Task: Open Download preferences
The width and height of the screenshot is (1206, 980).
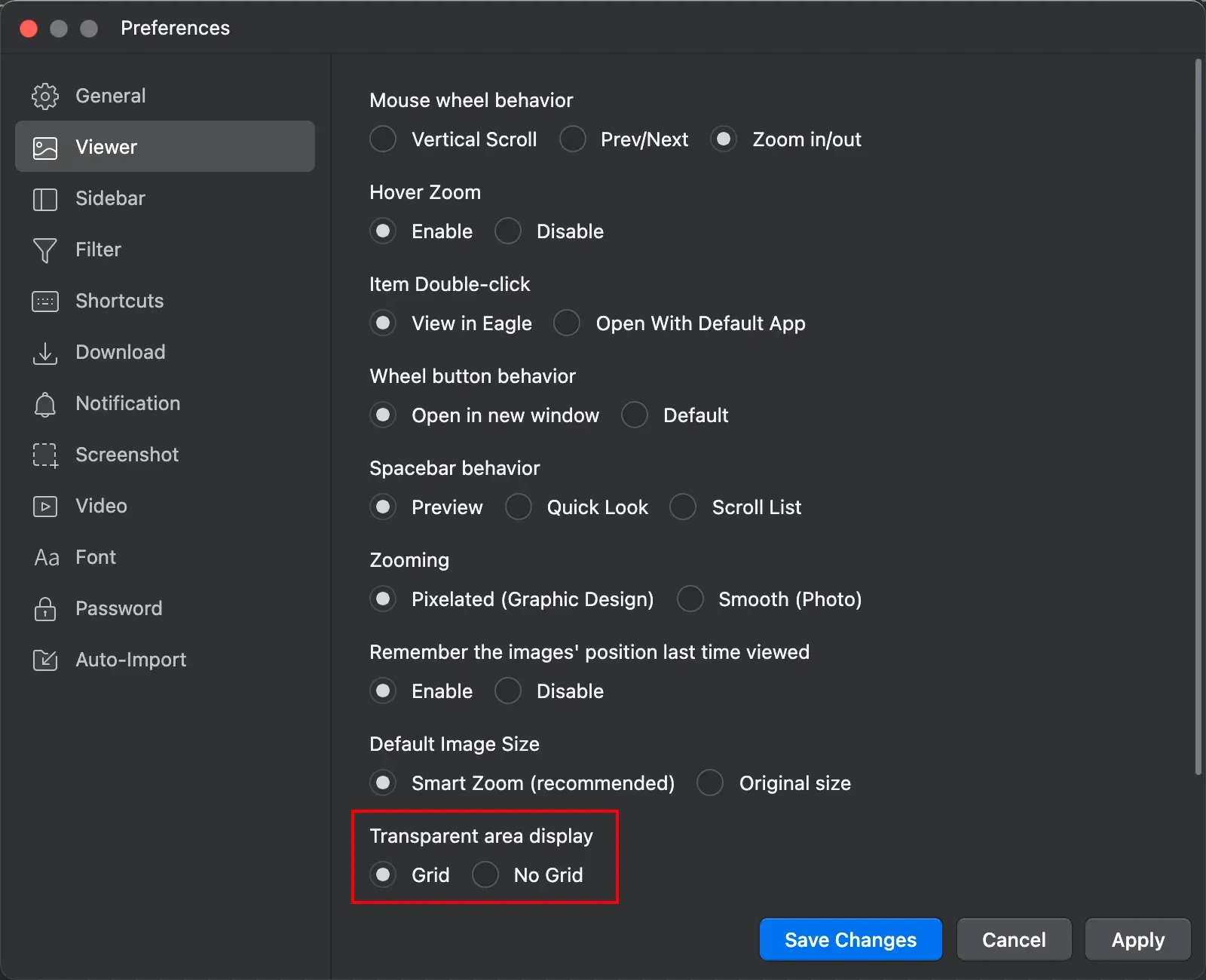Action: (x=165, y=352)
